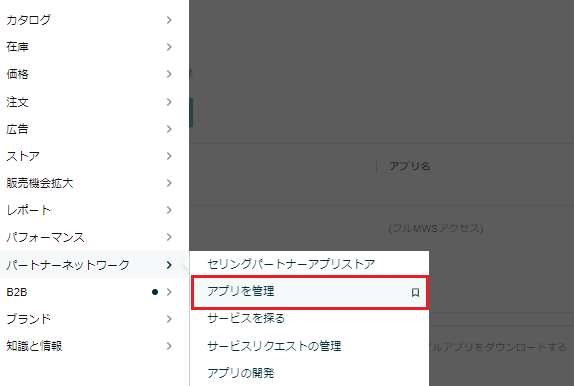Screen dimensions: 574x386
Task: Click the arrow icon beside パフォーマンス
Action: pos(169,237)
